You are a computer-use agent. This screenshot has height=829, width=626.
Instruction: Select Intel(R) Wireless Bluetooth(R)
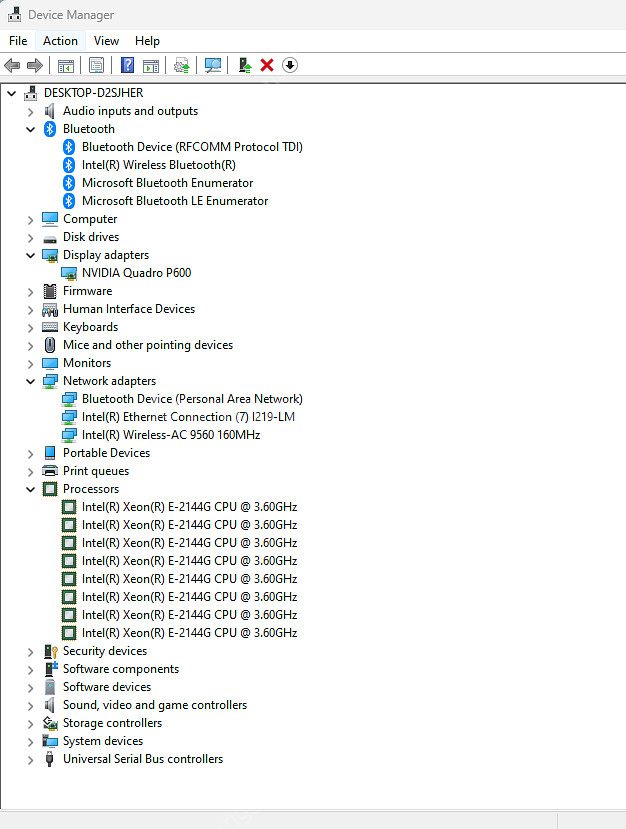(159, 165)
